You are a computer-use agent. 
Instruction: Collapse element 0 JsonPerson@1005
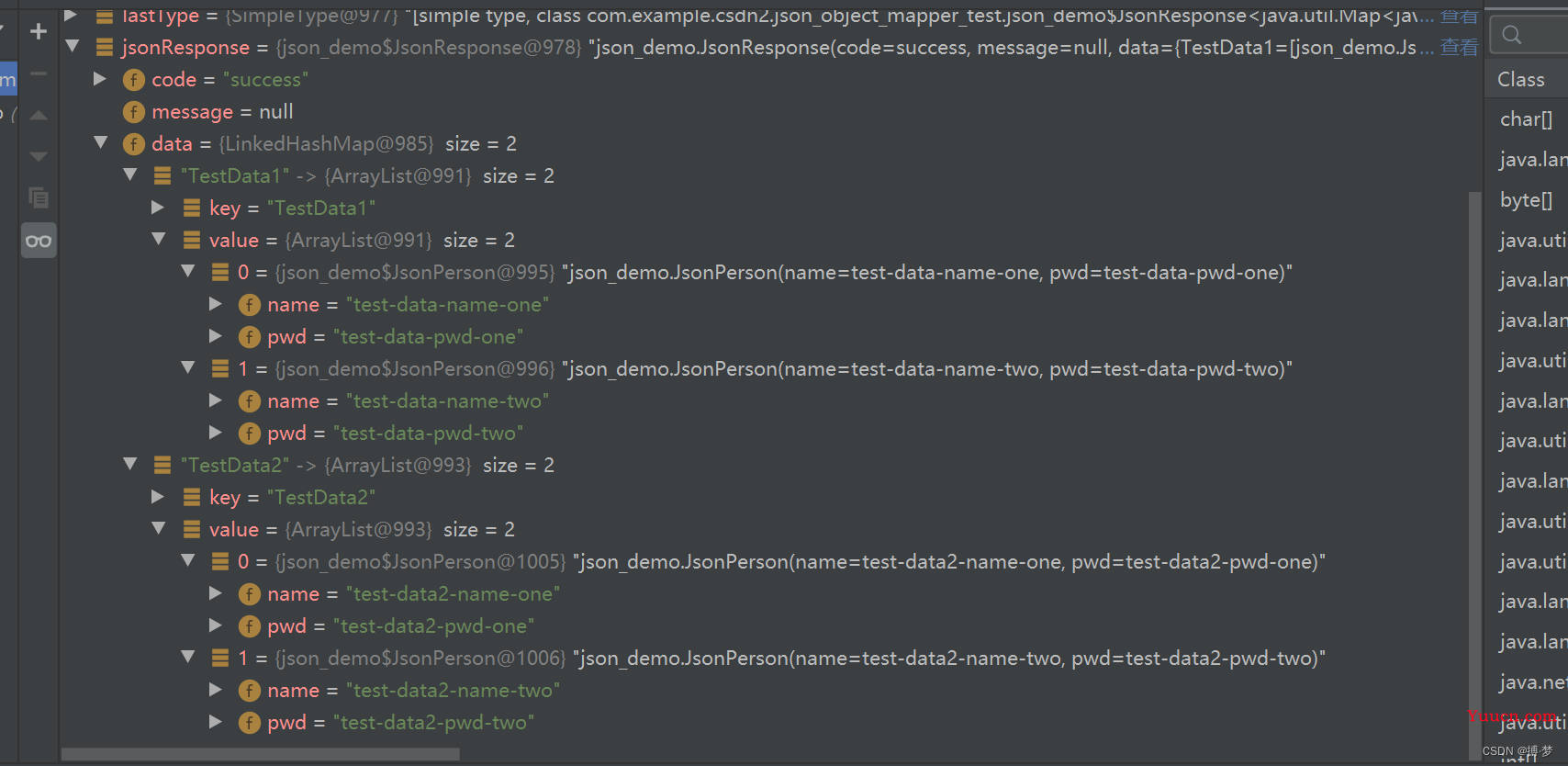[x=188, y=560]
